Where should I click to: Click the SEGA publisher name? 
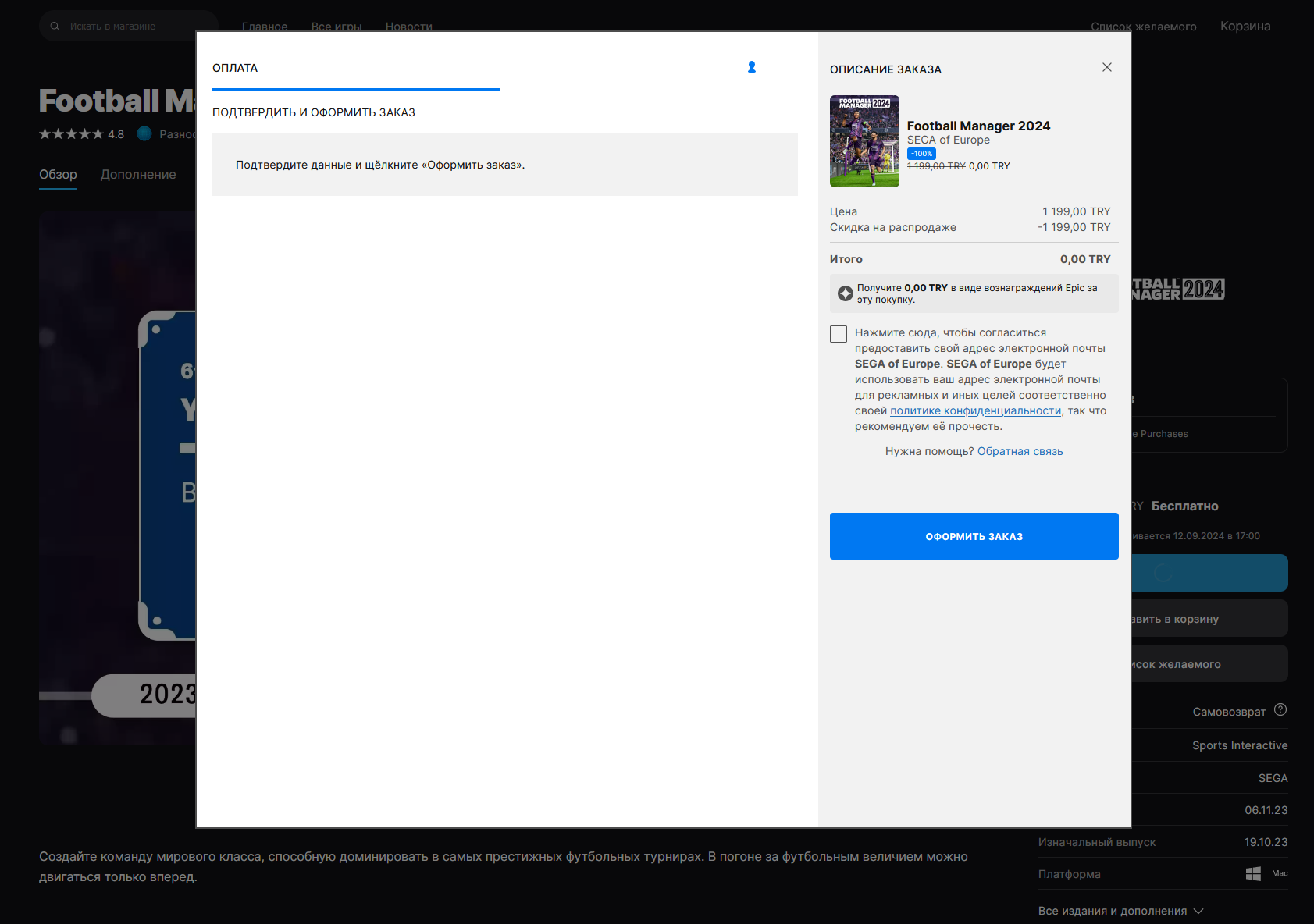tap(1273, 779)
